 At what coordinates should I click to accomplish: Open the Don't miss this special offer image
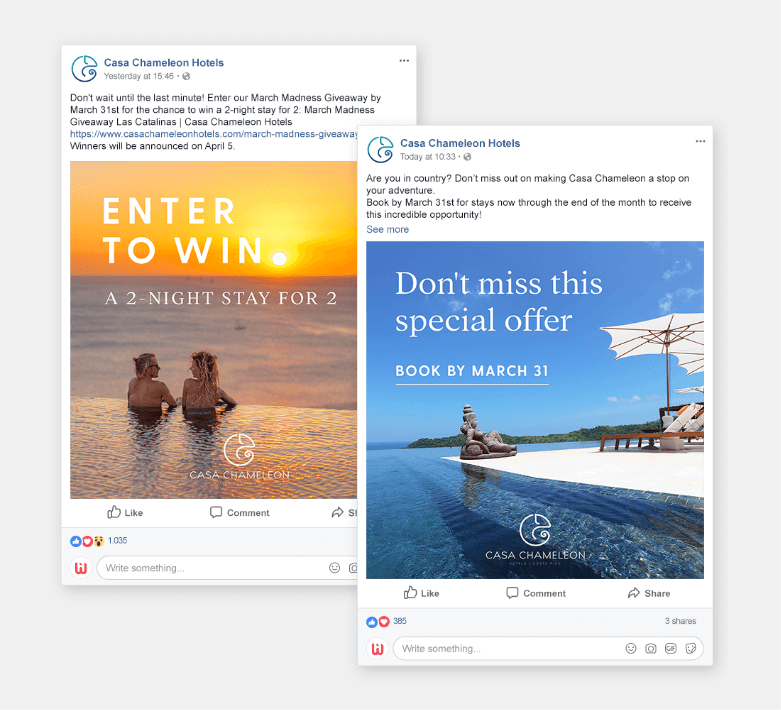[535, 410]
